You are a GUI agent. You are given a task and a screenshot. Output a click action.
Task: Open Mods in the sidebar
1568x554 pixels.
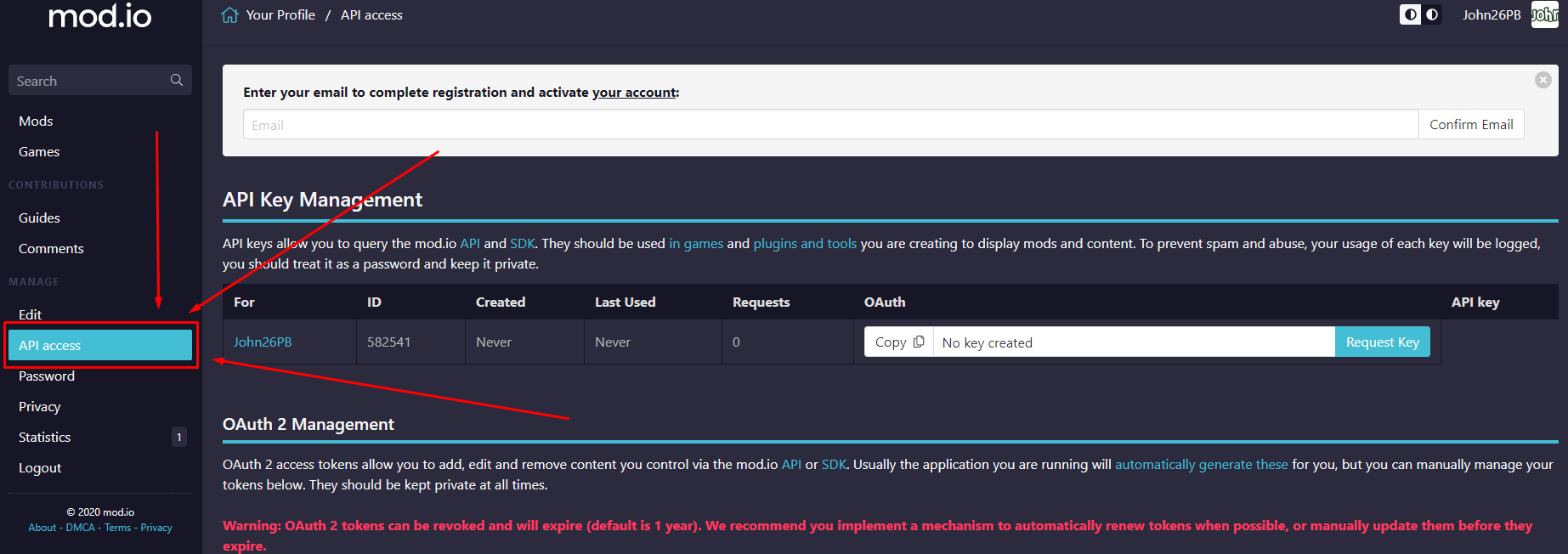pos(36,121)
